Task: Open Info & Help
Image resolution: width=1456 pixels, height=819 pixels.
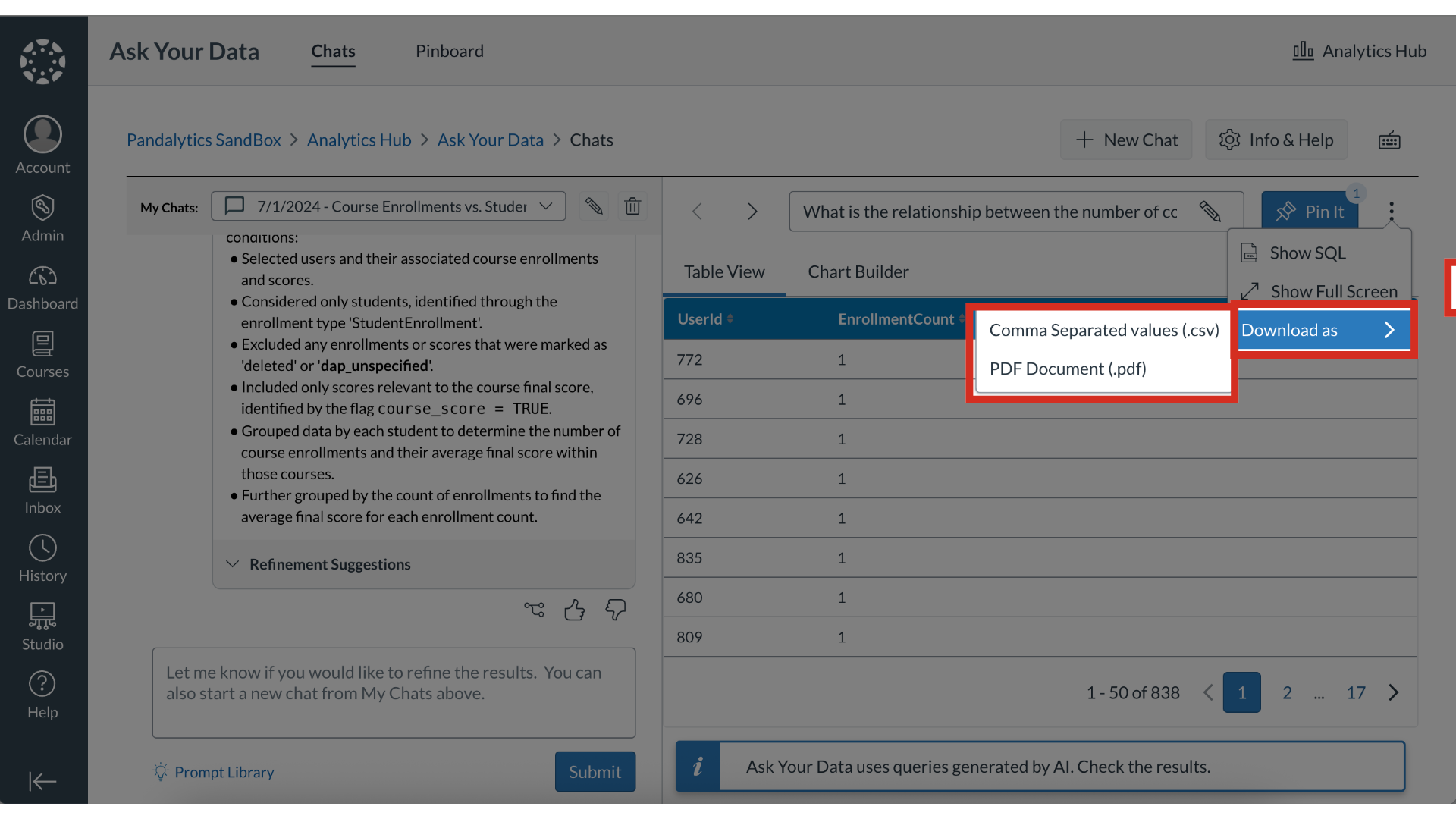Action: point(1276,140)
